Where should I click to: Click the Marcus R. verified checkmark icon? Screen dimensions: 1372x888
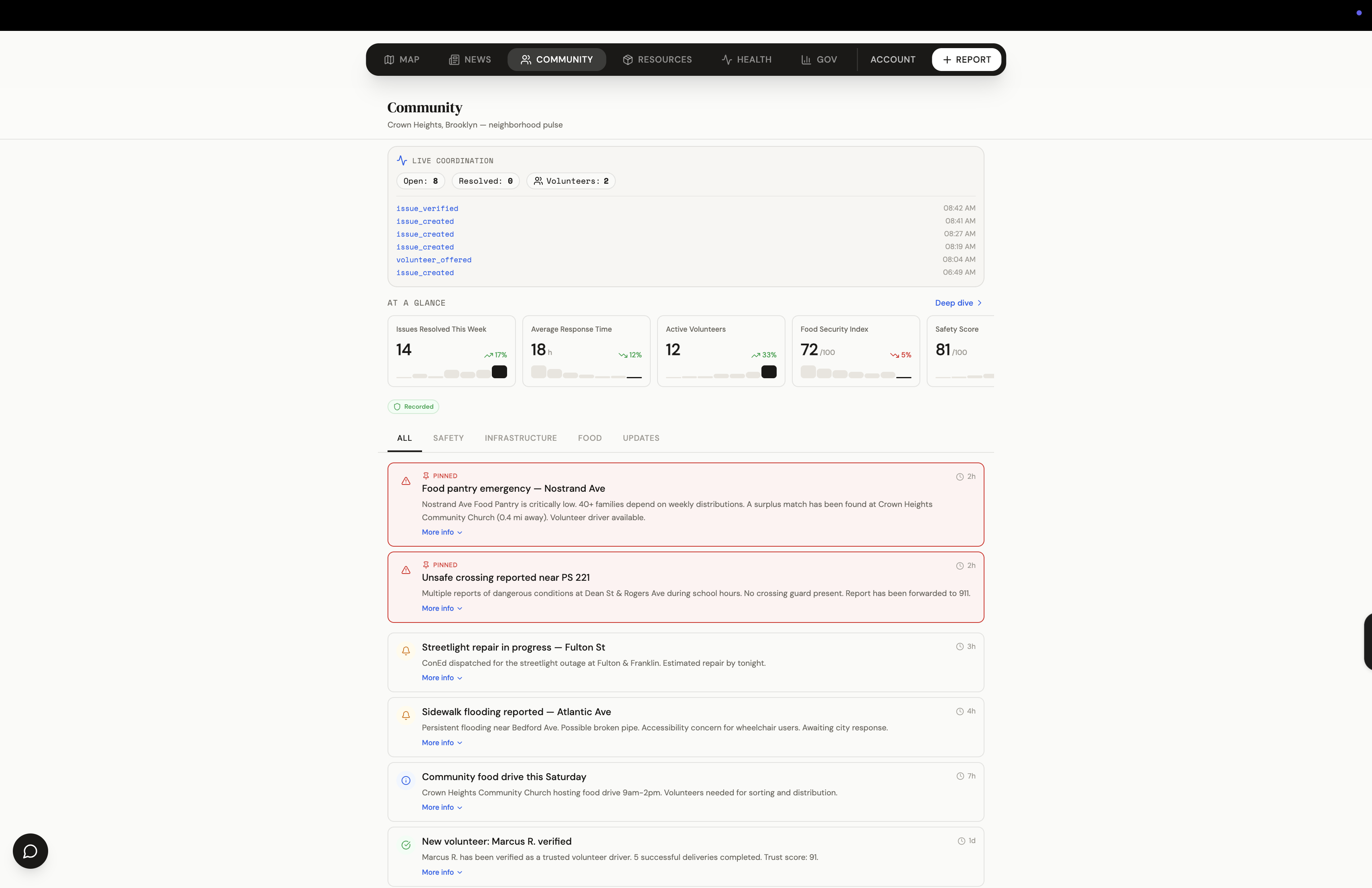[406, 845]
